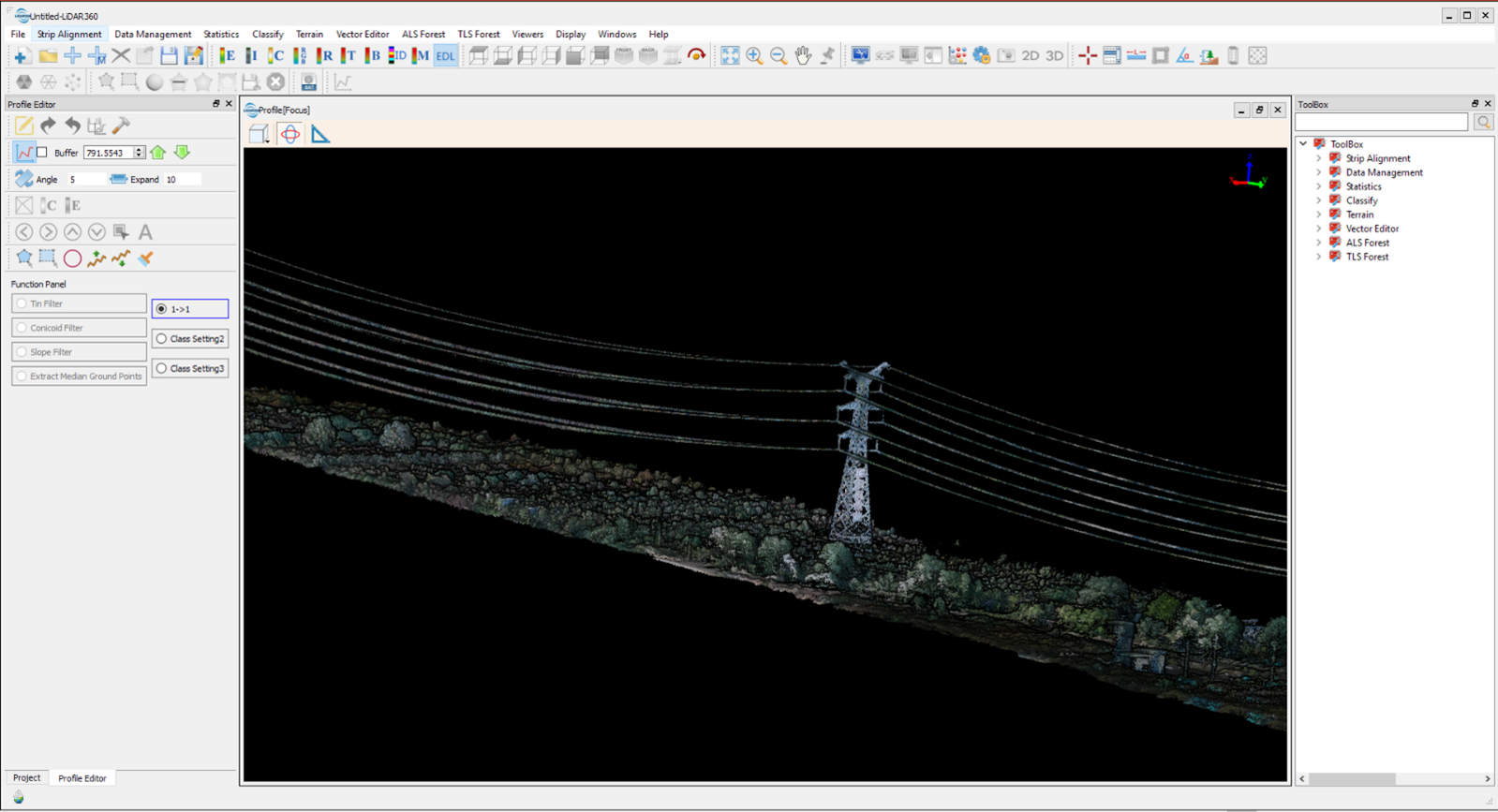The image size is (1498, 812).
Task: Select the Class Setting2 radio button
Action: point(162,339)
